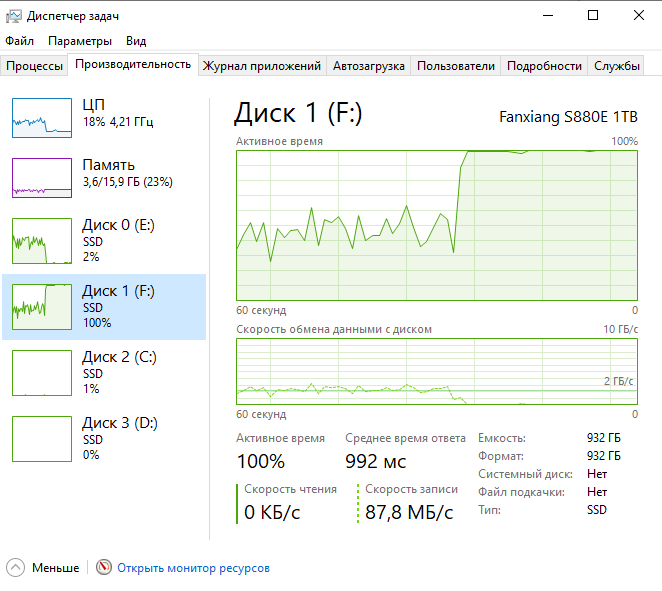Select the Память mini graph thumbnail
The width and height of the screenshot is (662, 591).
(42, 178)
